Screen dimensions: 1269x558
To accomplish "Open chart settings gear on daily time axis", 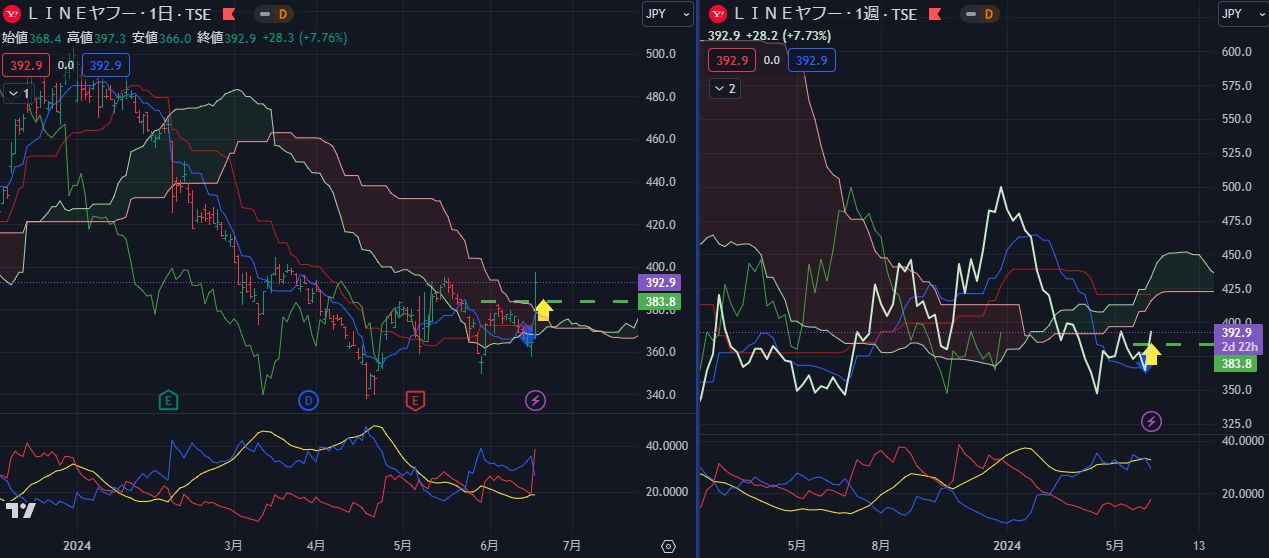I will [668, 546].
